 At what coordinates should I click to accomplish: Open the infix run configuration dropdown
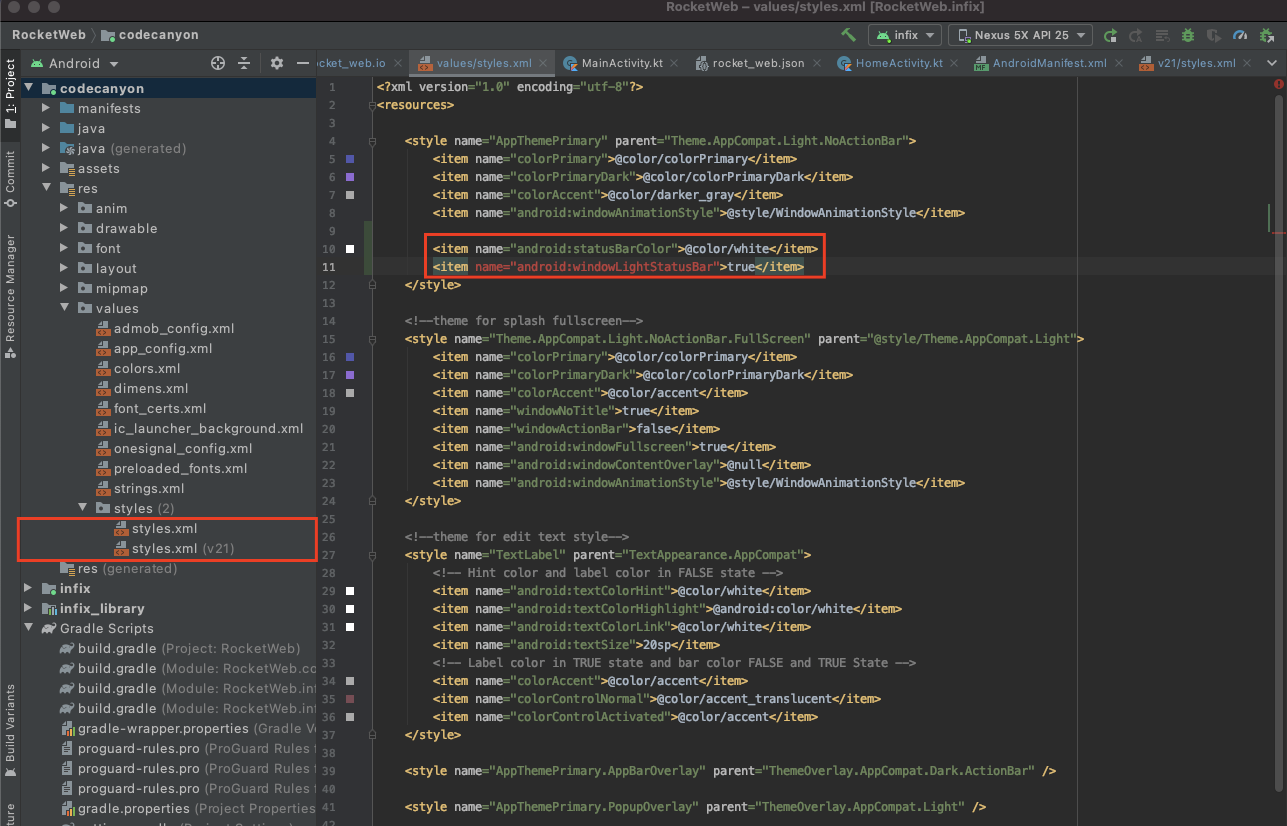(904, 34)
